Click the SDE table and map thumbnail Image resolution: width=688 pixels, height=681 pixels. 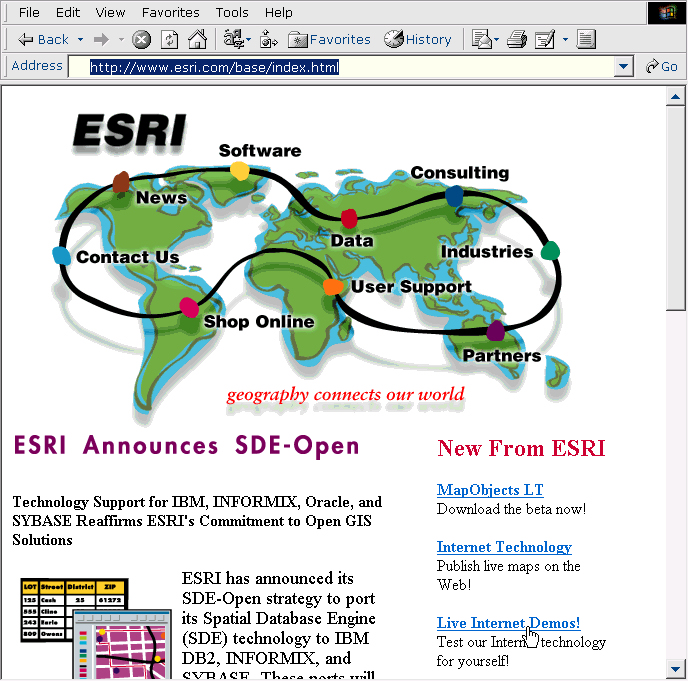pyautogui.click(x=96, y=628)
